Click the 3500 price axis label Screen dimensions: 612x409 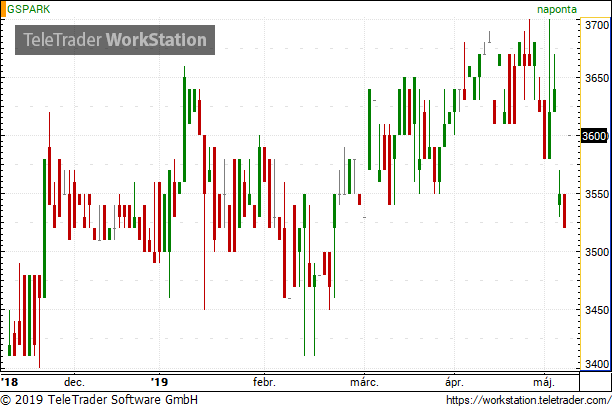pos(597,252)
